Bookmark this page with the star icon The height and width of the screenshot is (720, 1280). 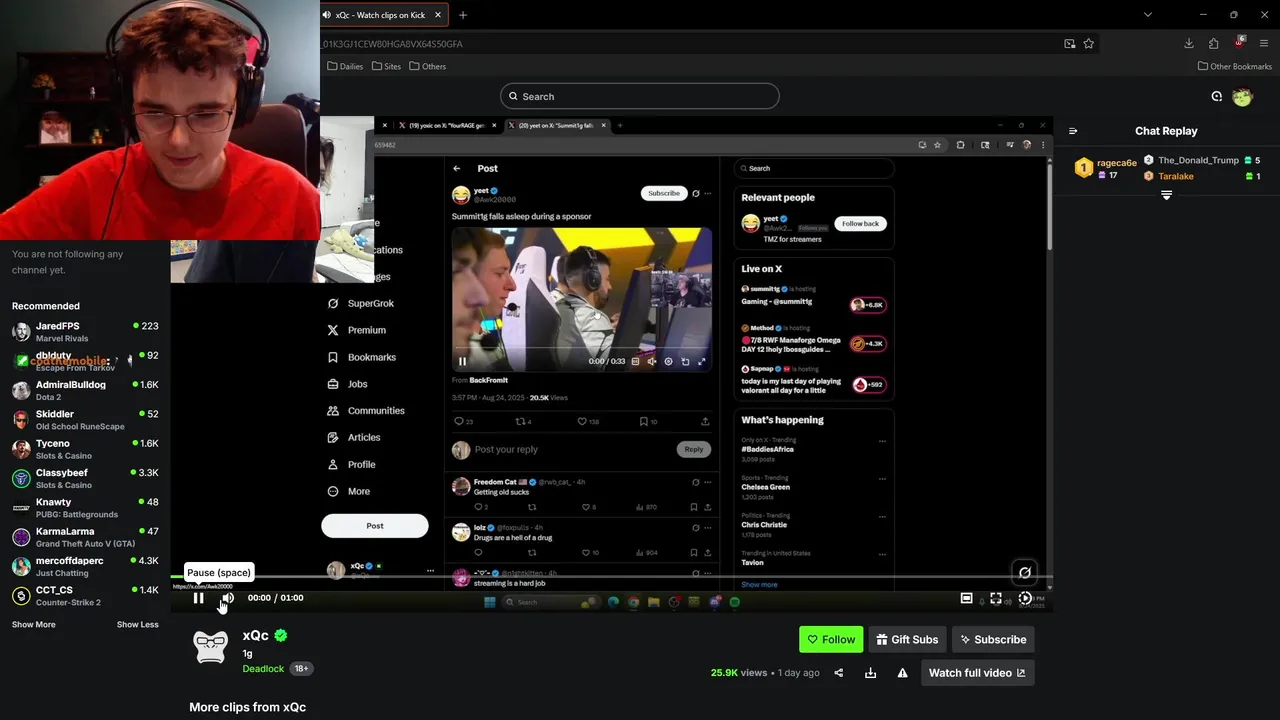tap(1088, 44)
